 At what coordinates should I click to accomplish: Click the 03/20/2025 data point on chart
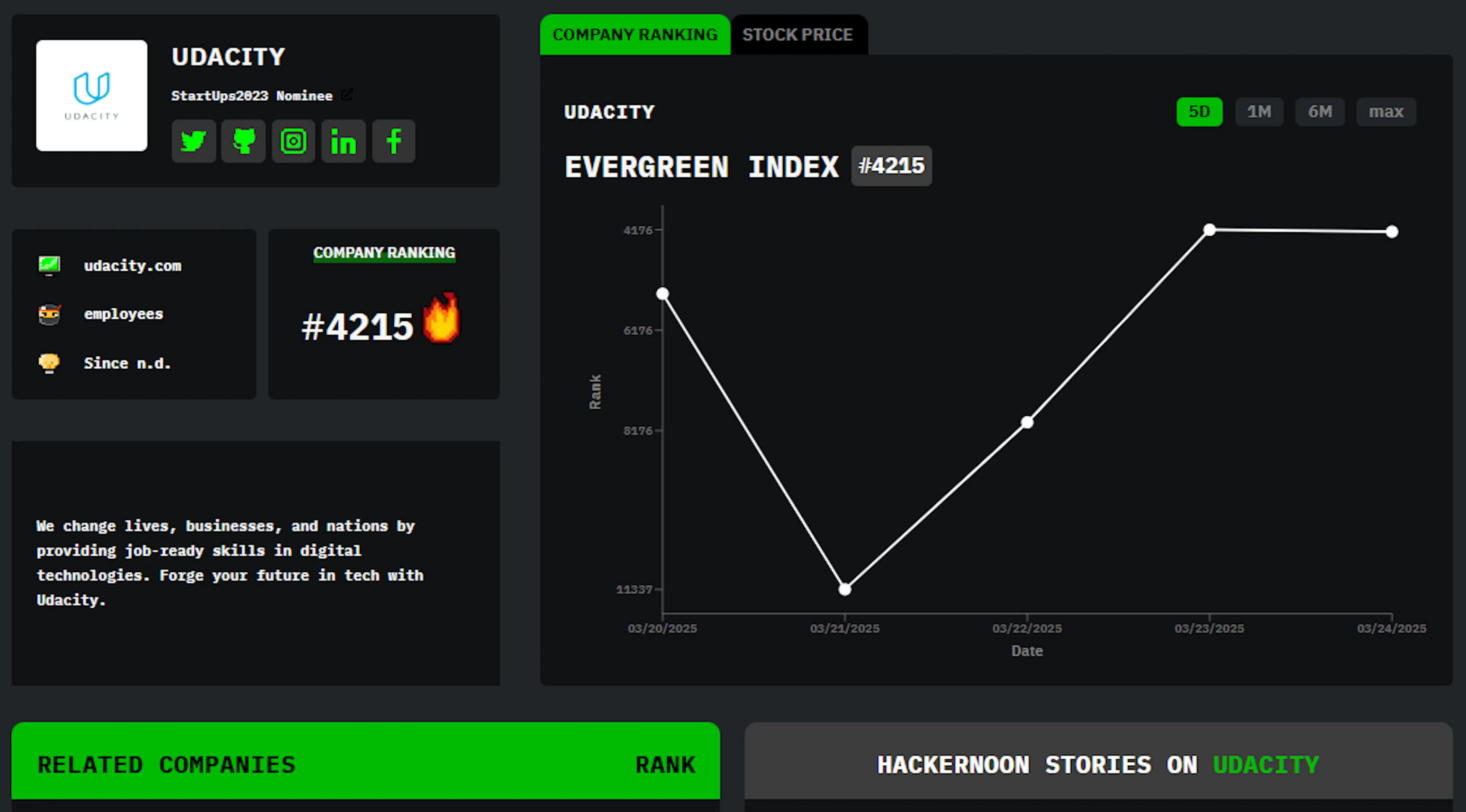(x=662, y=294)
